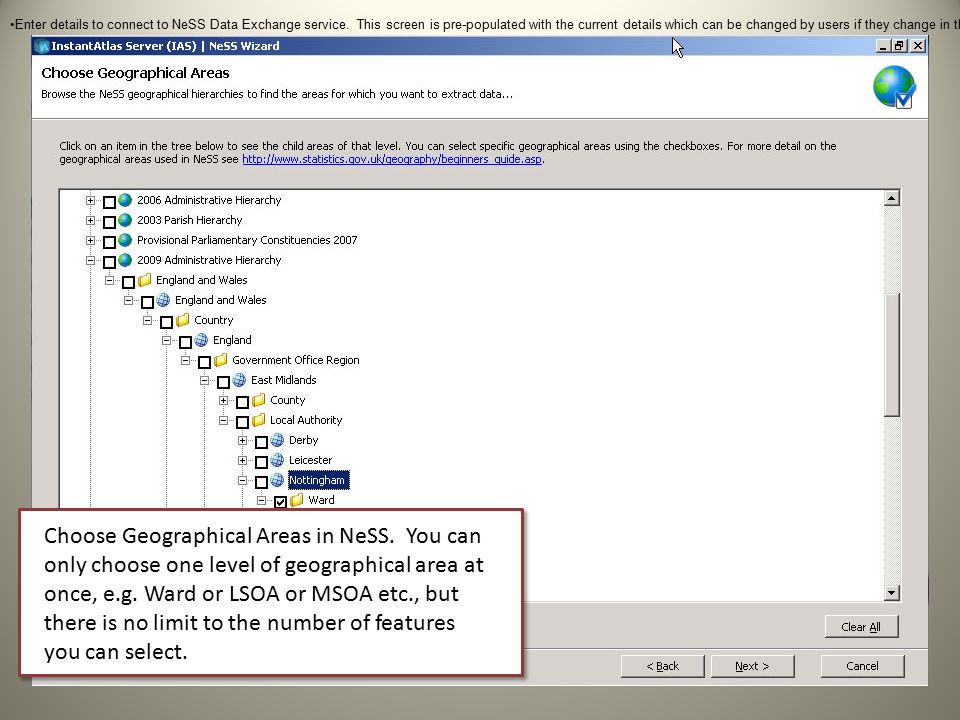The image size is (960, 720).
Task: Click globe icon beside Provisional Parliamentary Constituencies 2007
Action: point(125,240)
